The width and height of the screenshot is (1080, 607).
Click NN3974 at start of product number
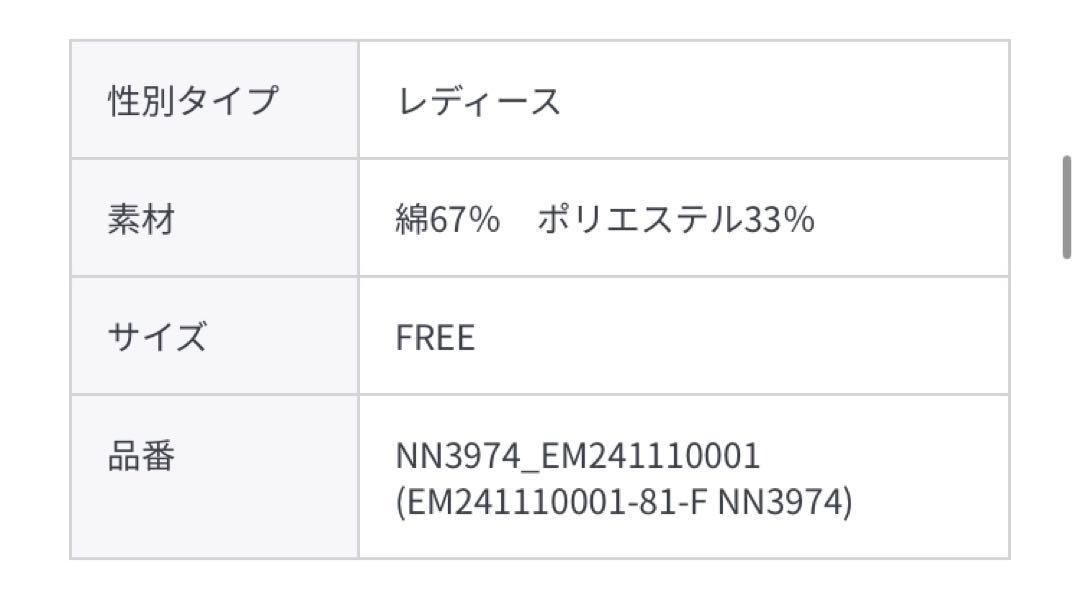pyautogui.click(x=458, y=455)
